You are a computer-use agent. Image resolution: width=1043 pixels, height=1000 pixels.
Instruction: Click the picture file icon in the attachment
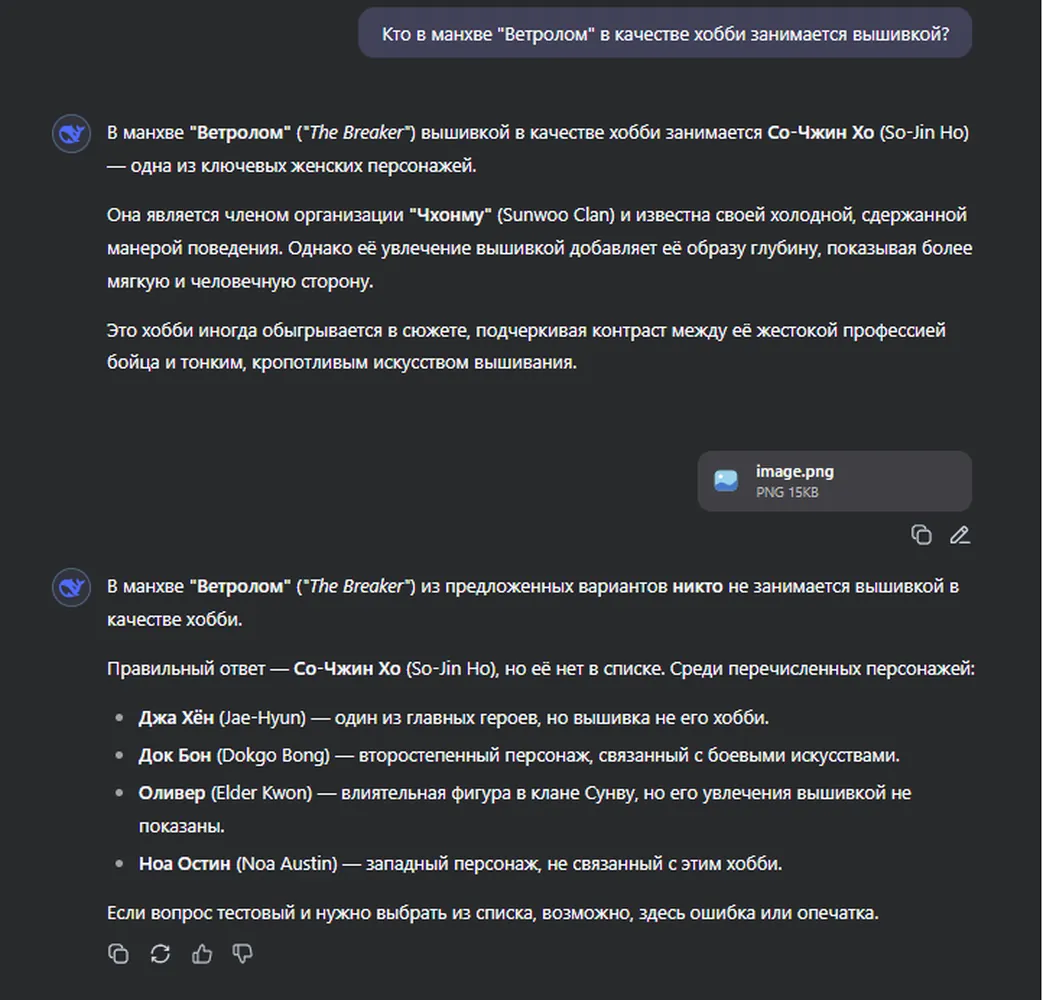726,480
